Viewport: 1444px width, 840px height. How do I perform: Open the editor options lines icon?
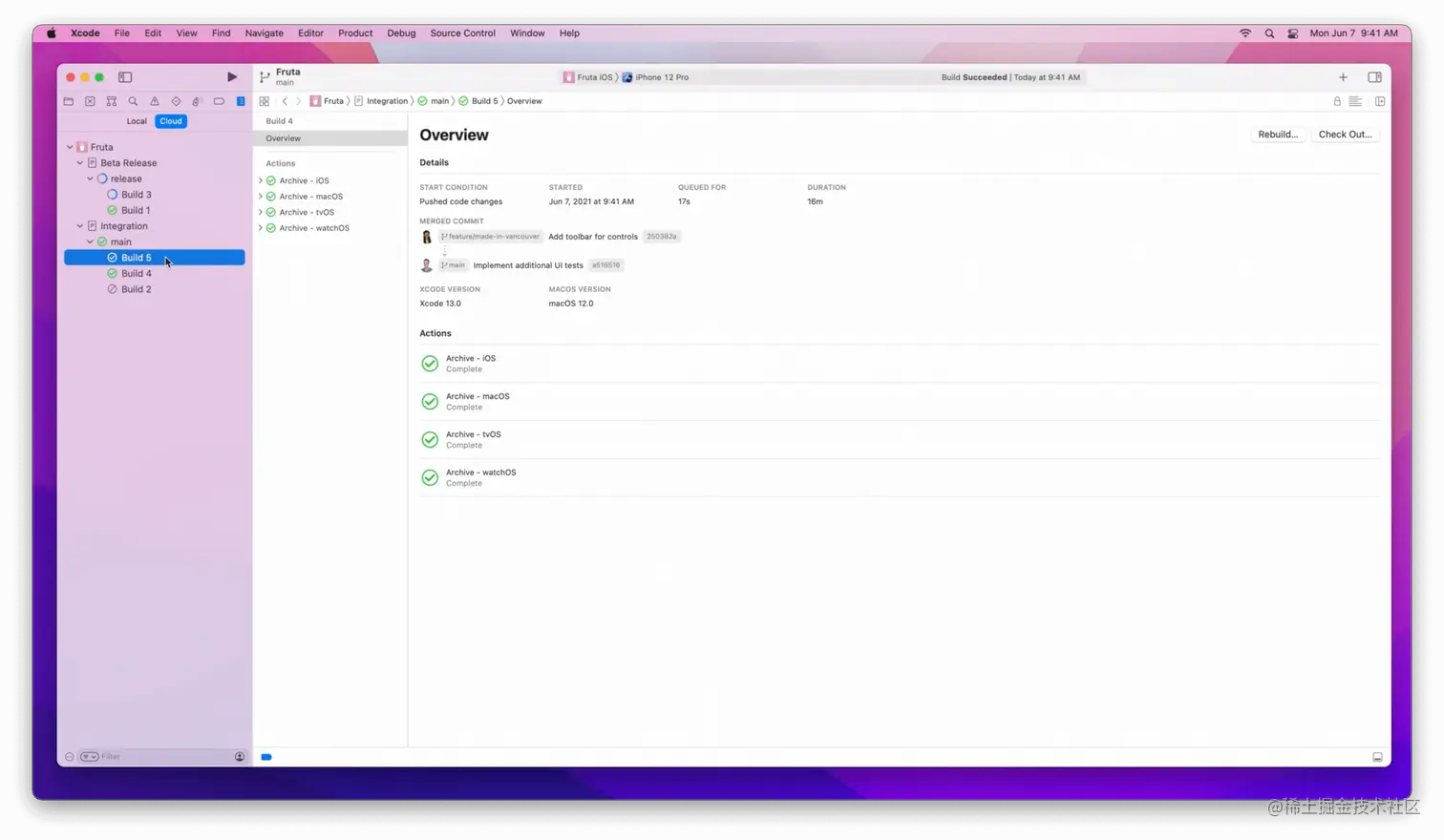[x=1355, y=101]
